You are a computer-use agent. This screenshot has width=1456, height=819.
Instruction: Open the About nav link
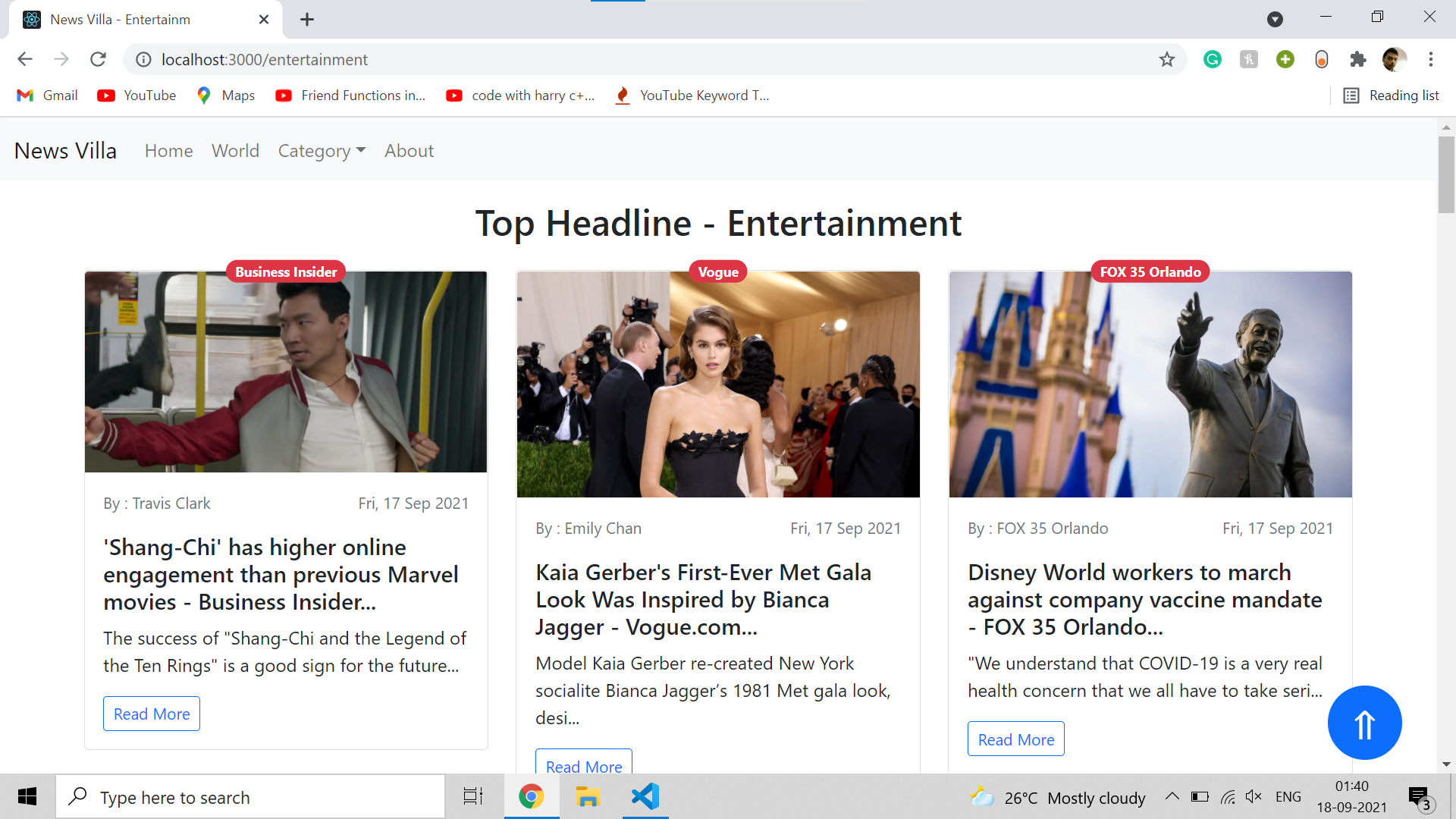pyautogui.click(x=409, y=151)
